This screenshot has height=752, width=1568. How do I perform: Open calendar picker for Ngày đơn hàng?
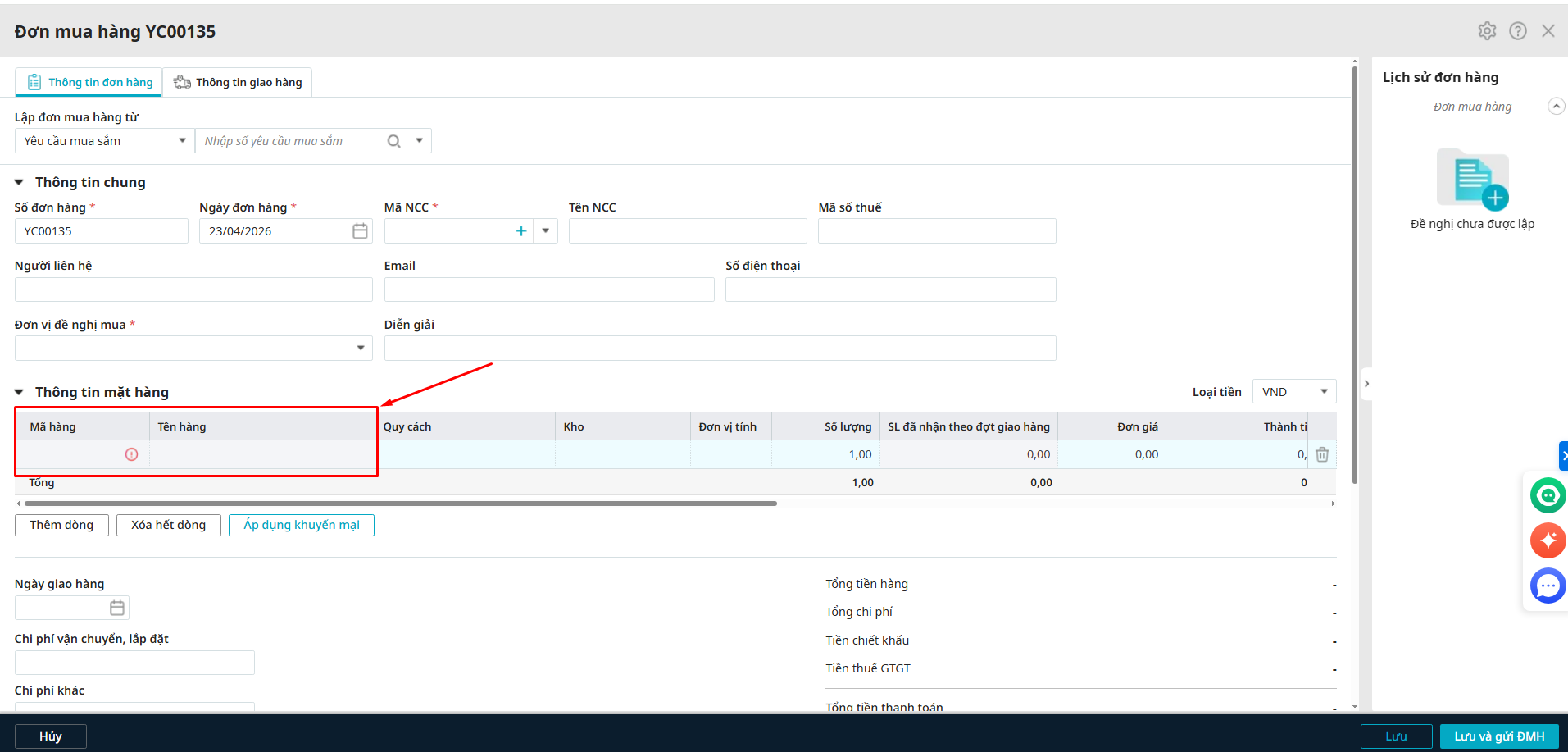(360, 231)
